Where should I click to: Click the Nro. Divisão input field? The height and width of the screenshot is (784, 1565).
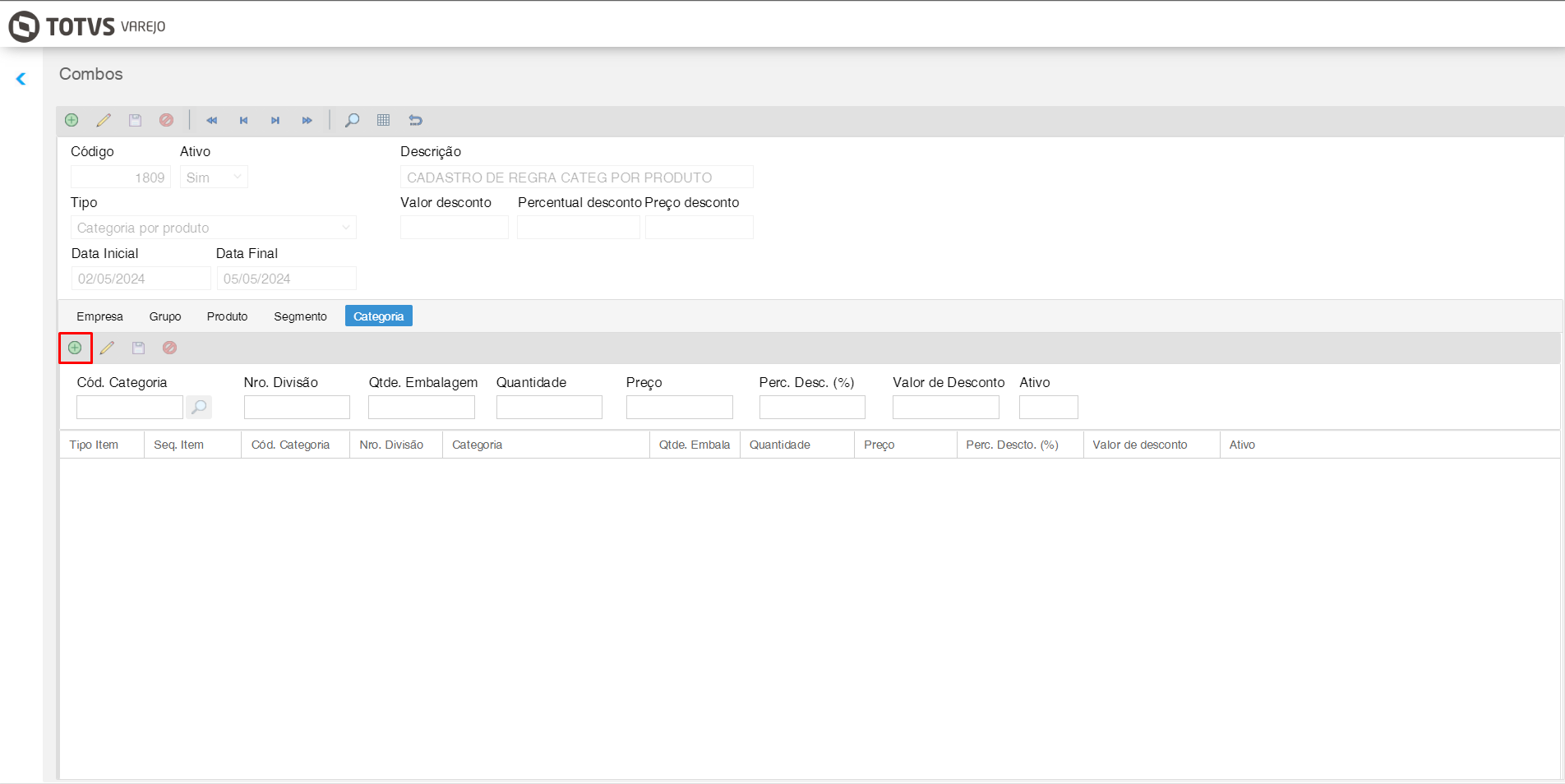tap(297, 407)
